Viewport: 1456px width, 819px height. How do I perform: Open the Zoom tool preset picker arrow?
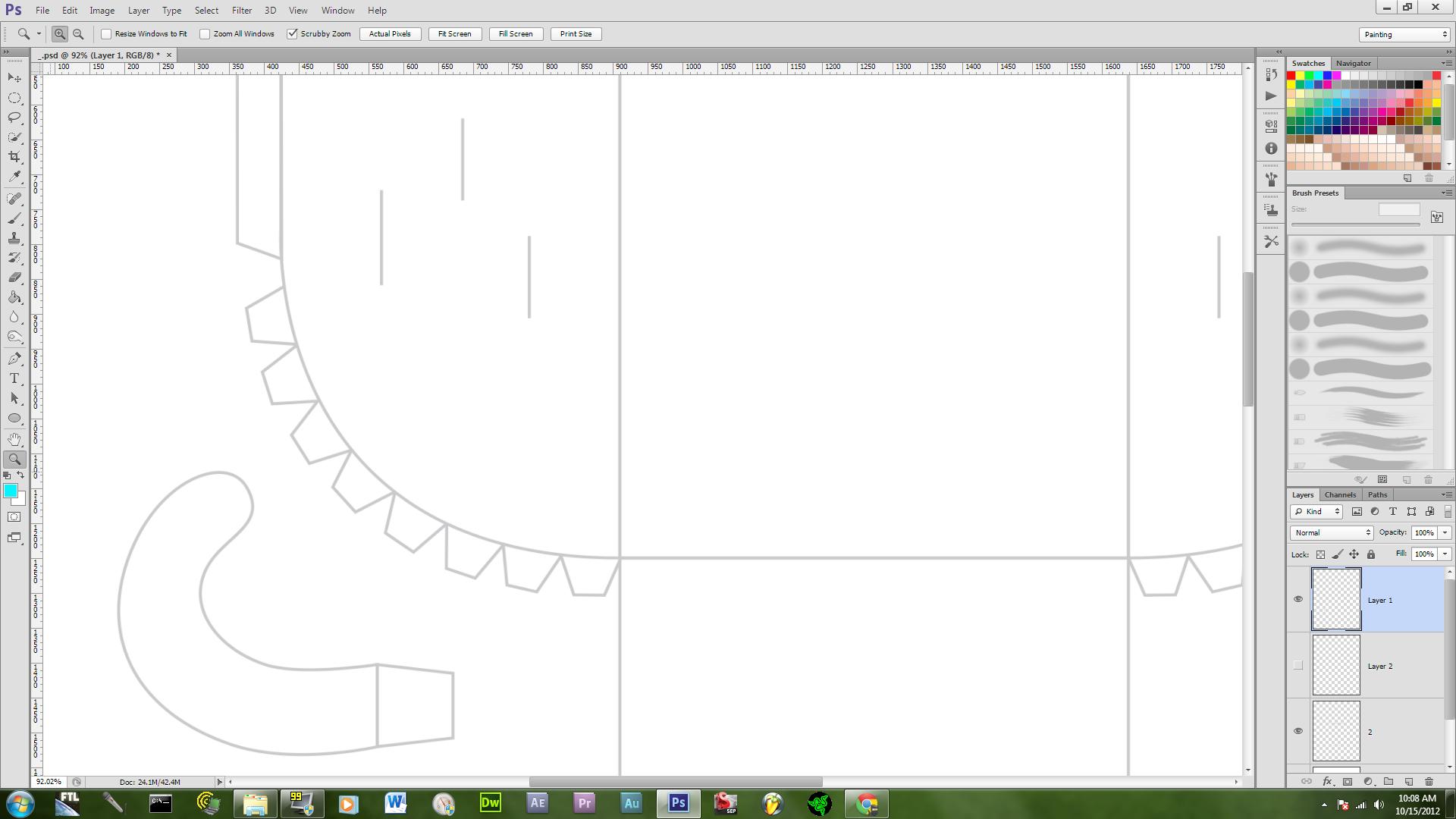[39, 33]
